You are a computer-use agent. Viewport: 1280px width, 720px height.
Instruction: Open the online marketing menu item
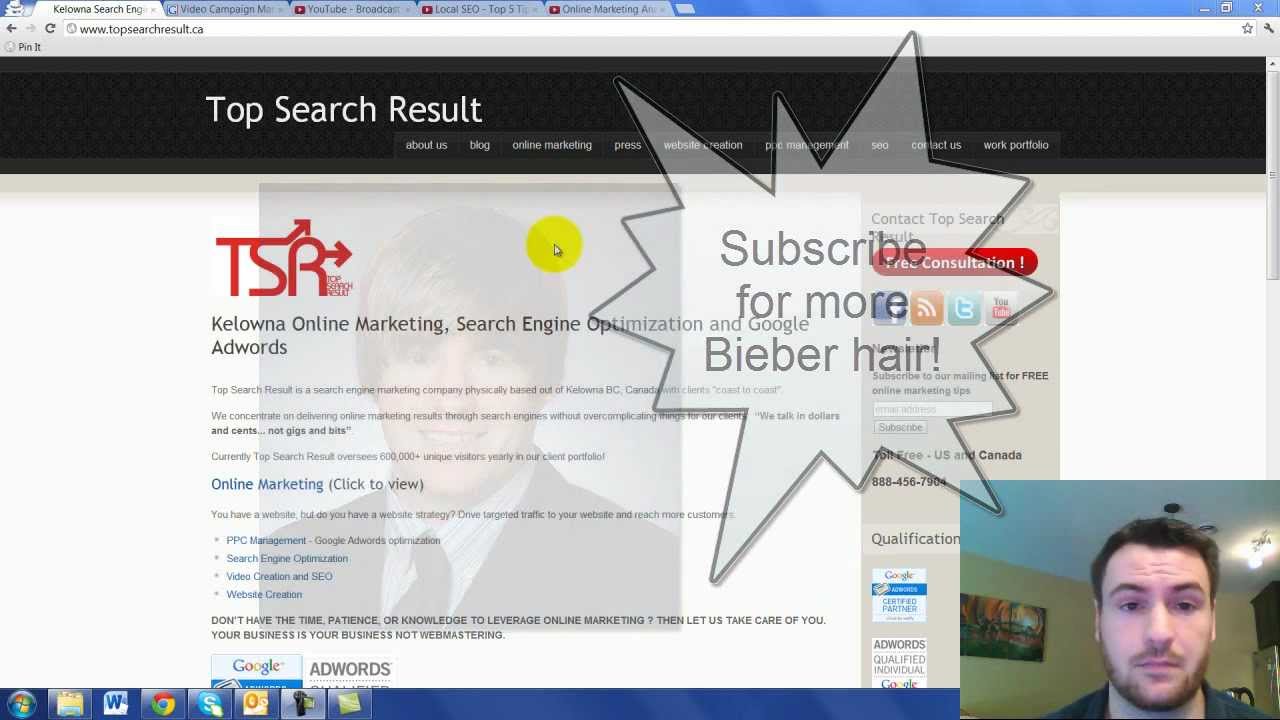pos(552,145)
